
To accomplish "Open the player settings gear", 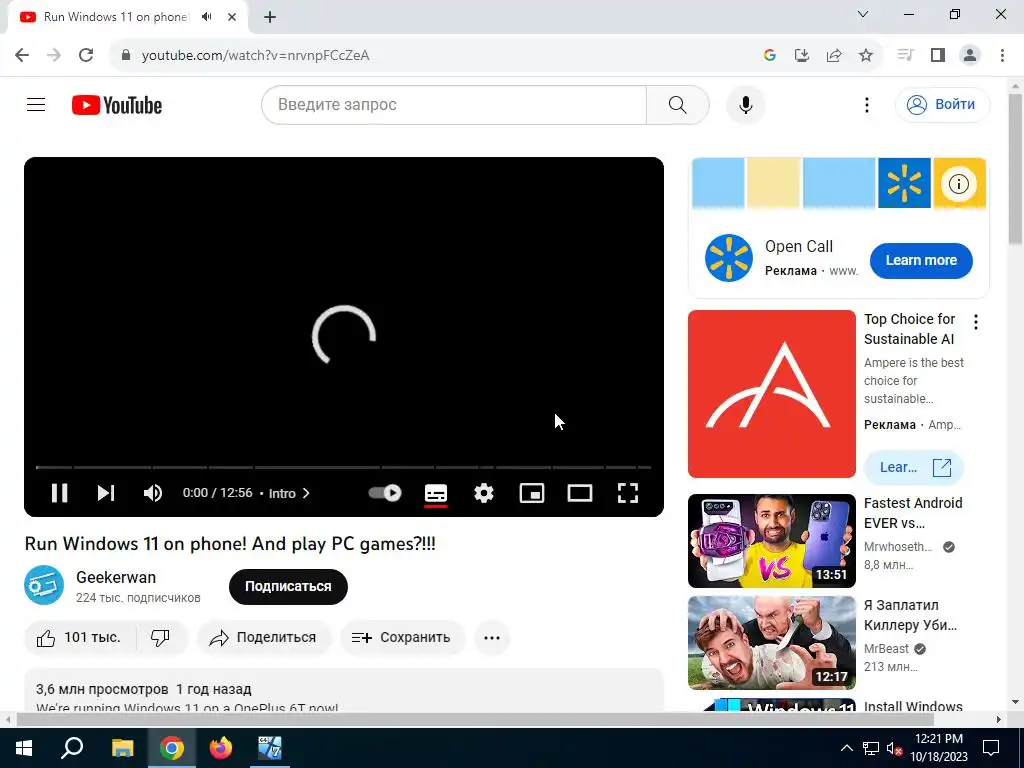I will point(484,493).
